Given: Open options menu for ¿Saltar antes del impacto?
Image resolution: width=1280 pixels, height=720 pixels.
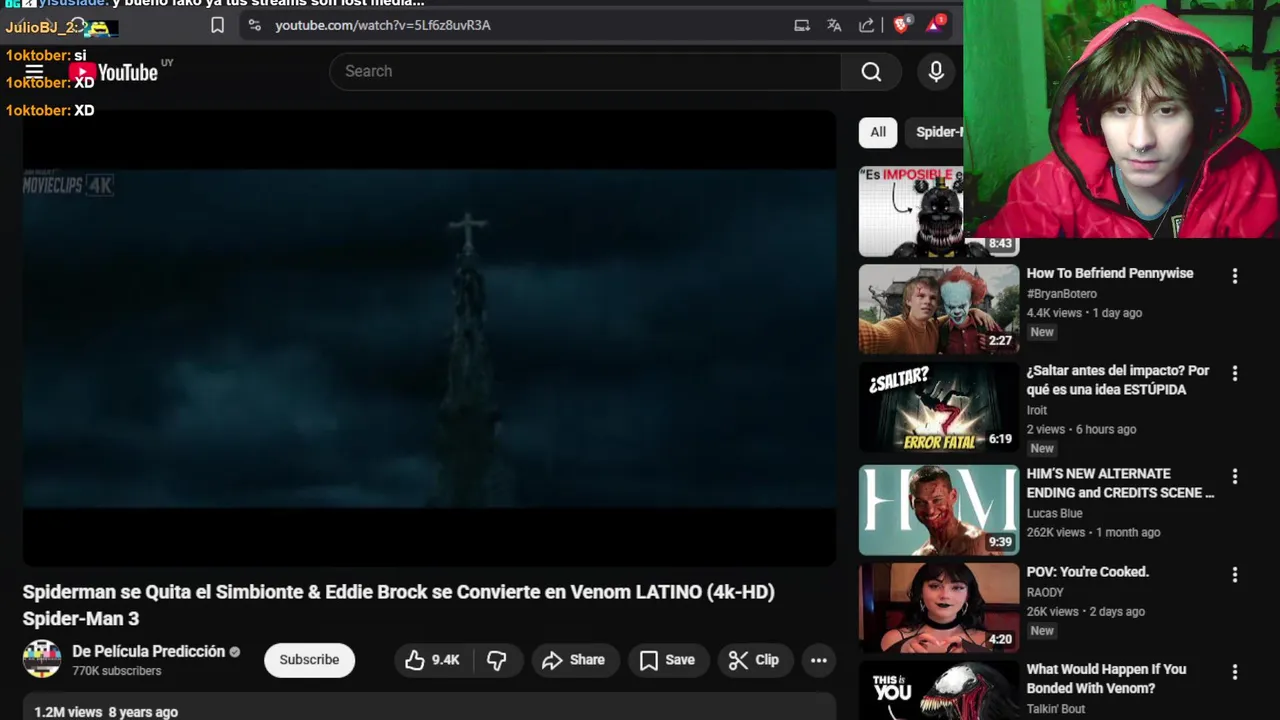Looking at the screenshot, I should (1235, 373).
